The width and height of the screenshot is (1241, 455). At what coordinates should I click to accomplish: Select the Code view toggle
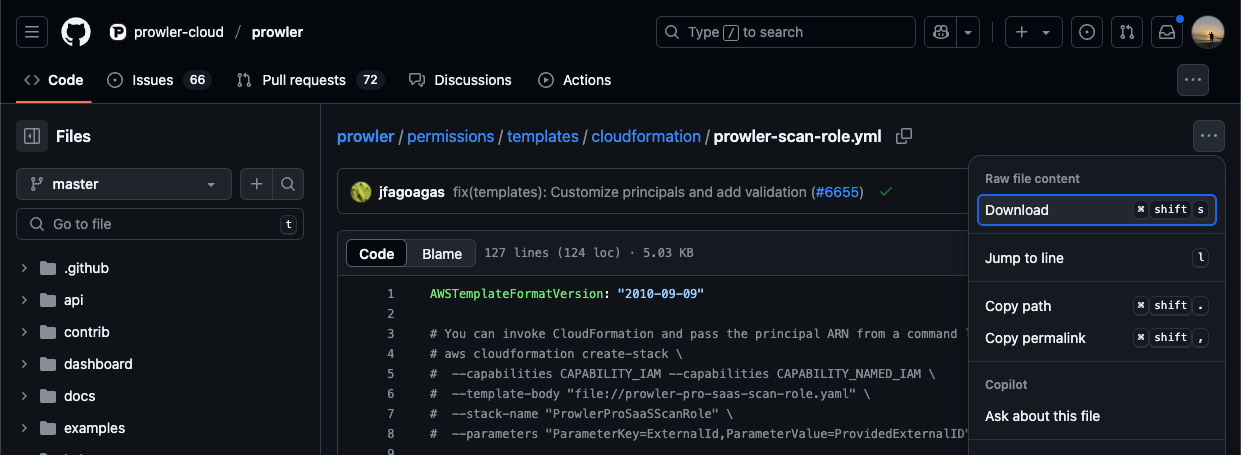pos(377,254)
